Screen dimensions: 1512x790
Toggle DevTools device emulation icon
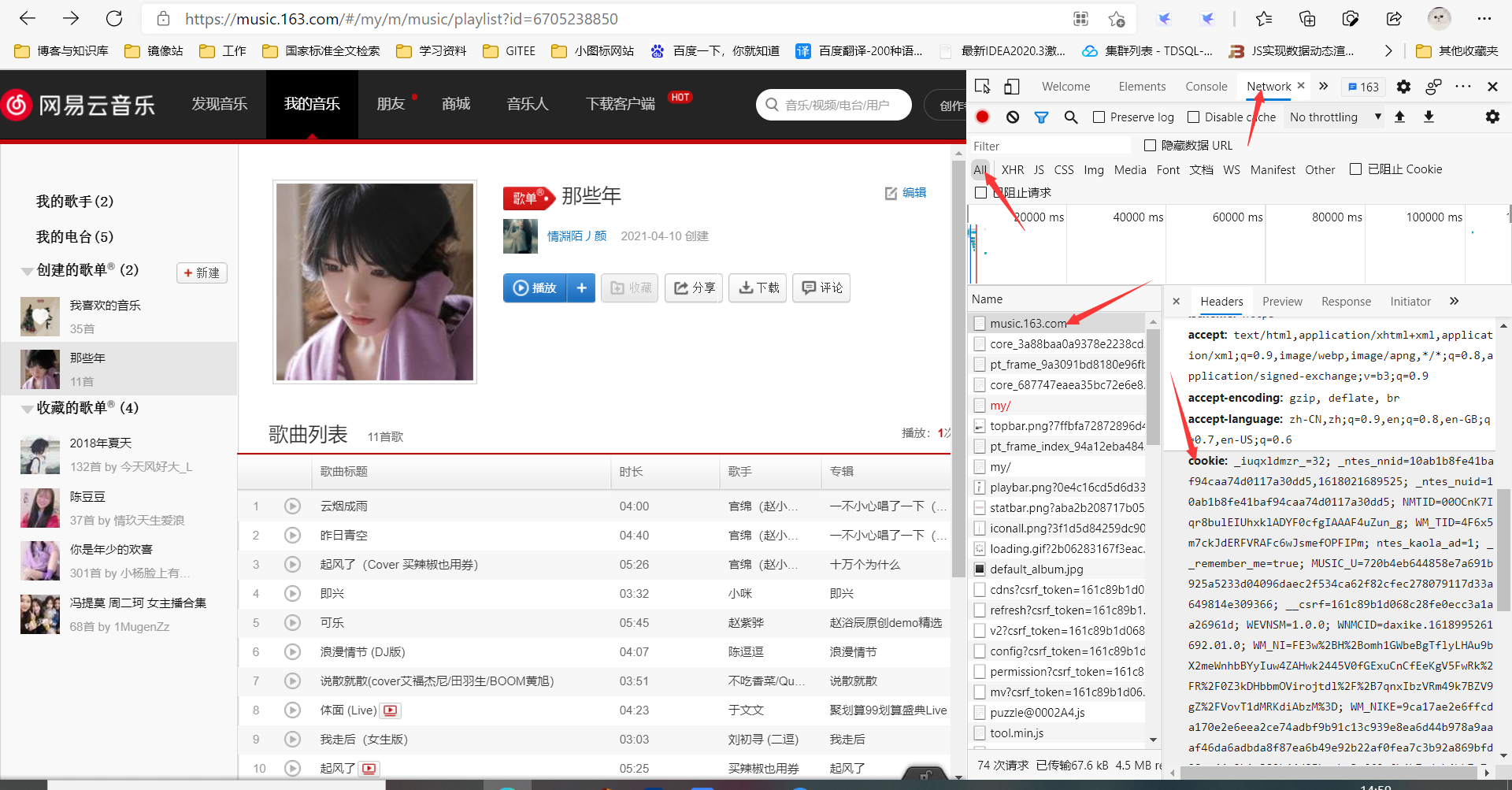point(1012,87)
